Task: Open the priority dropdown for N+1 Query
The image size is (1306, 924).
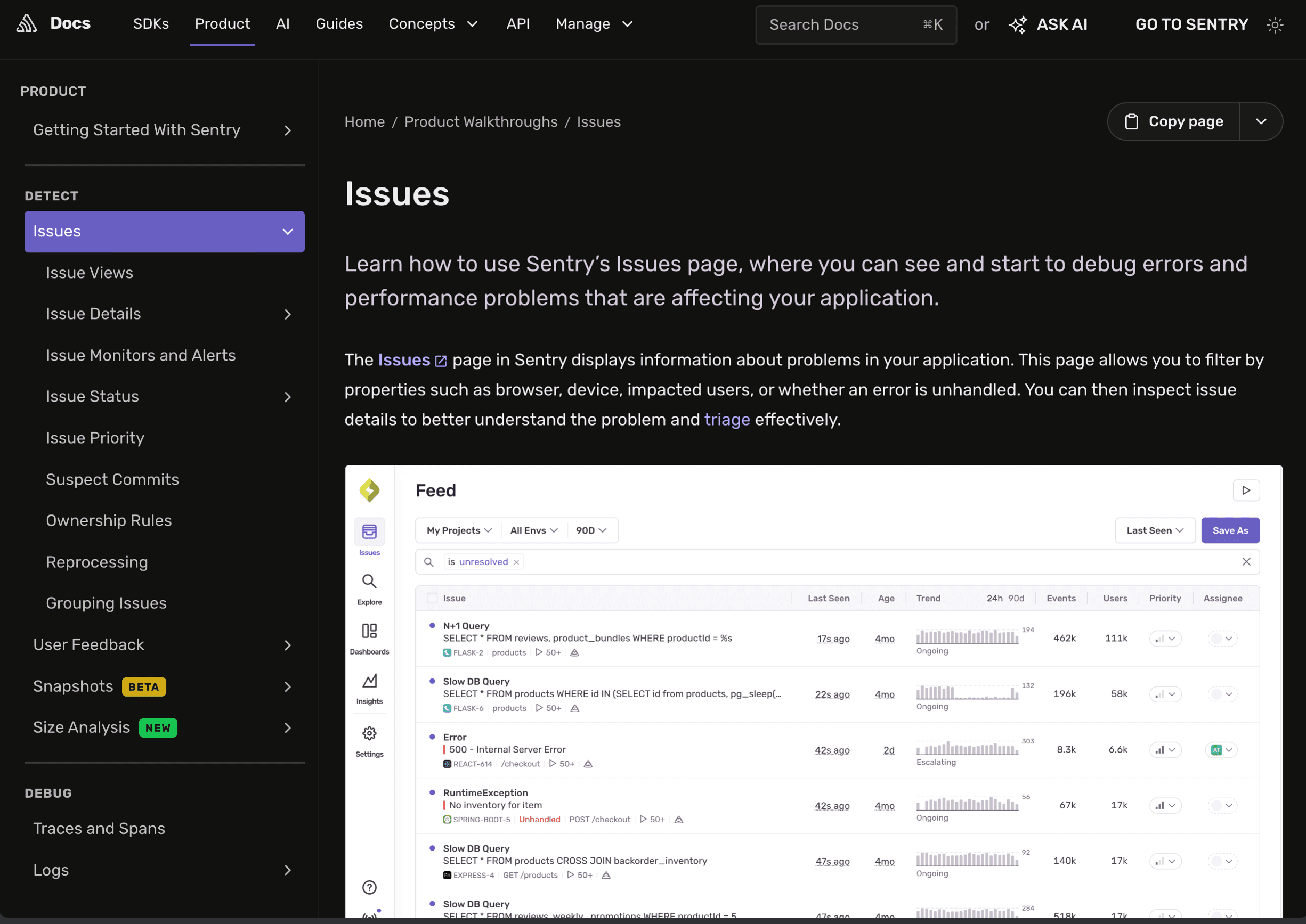Action: click(1165, 639)
